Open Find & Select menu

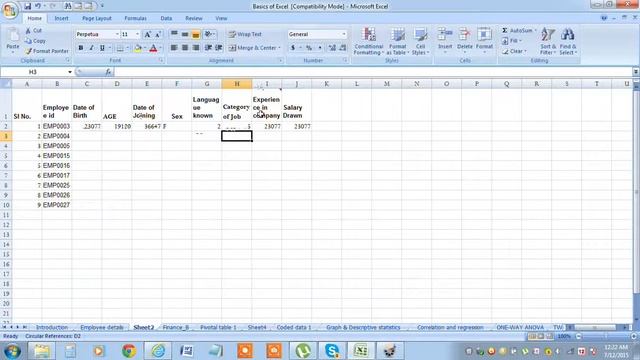coord(567,41)
